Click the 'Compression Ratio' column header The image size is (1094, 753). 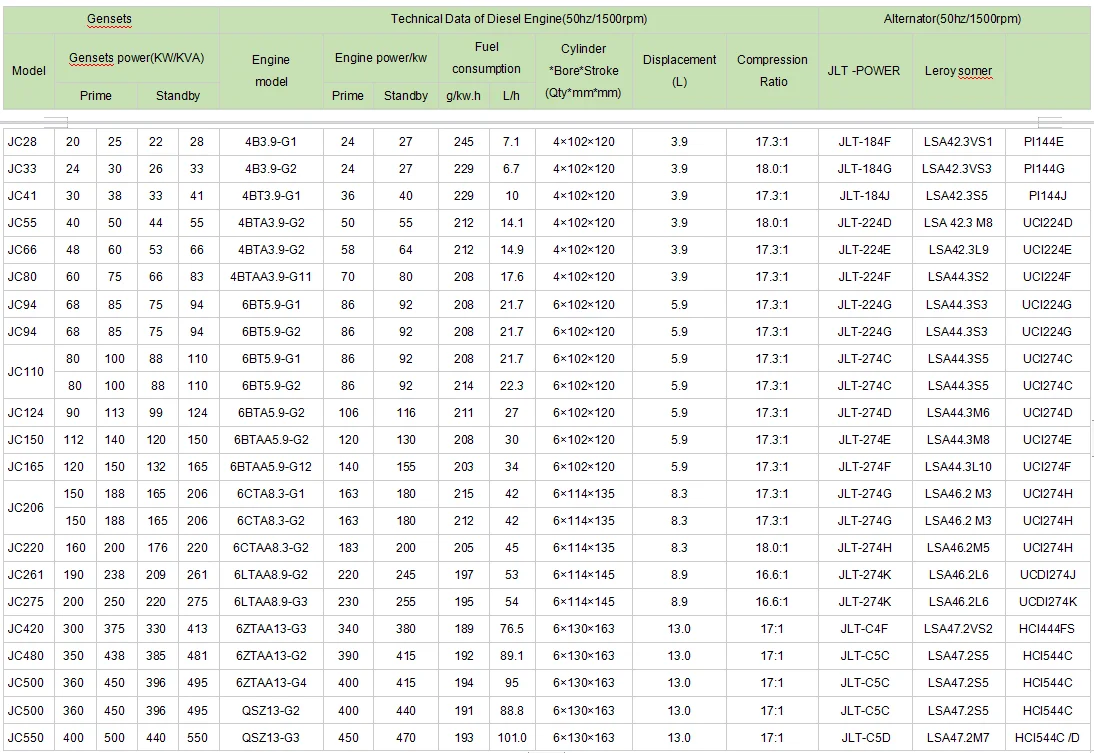[772, 71]
